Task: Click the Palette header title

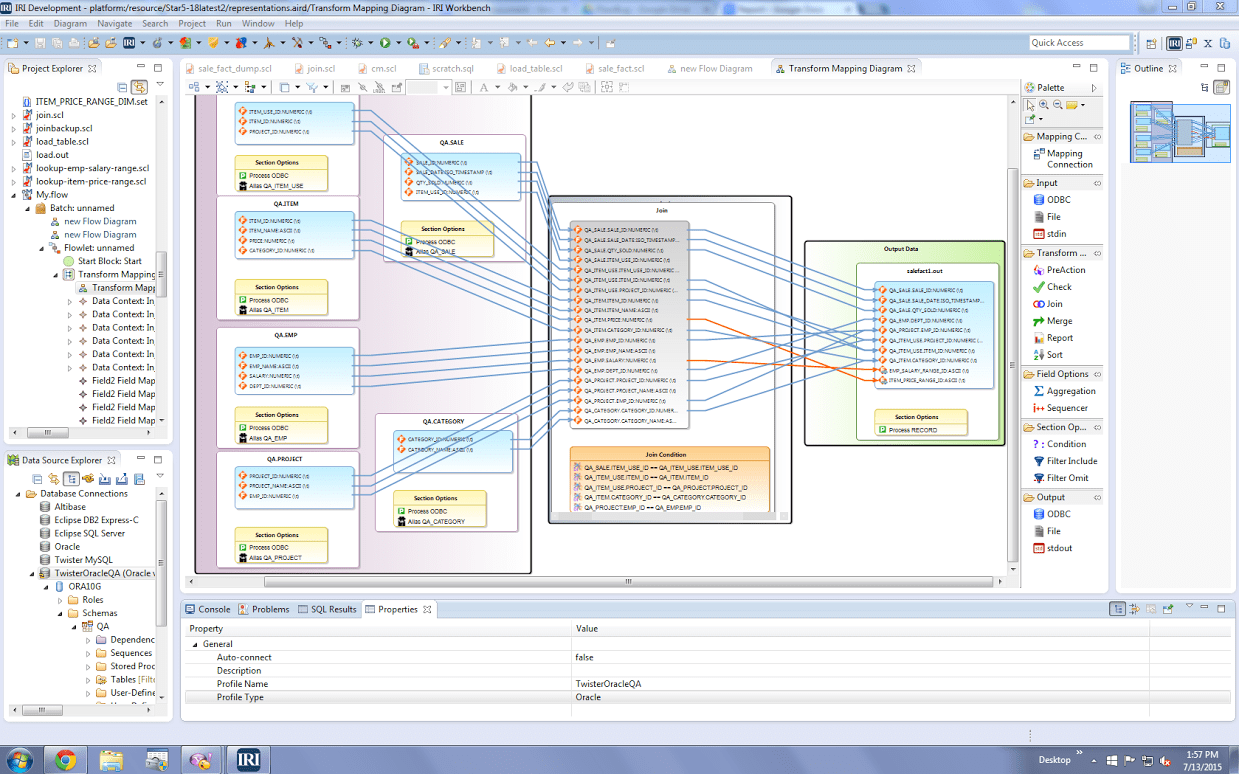Action: [x=1050, y=88]
